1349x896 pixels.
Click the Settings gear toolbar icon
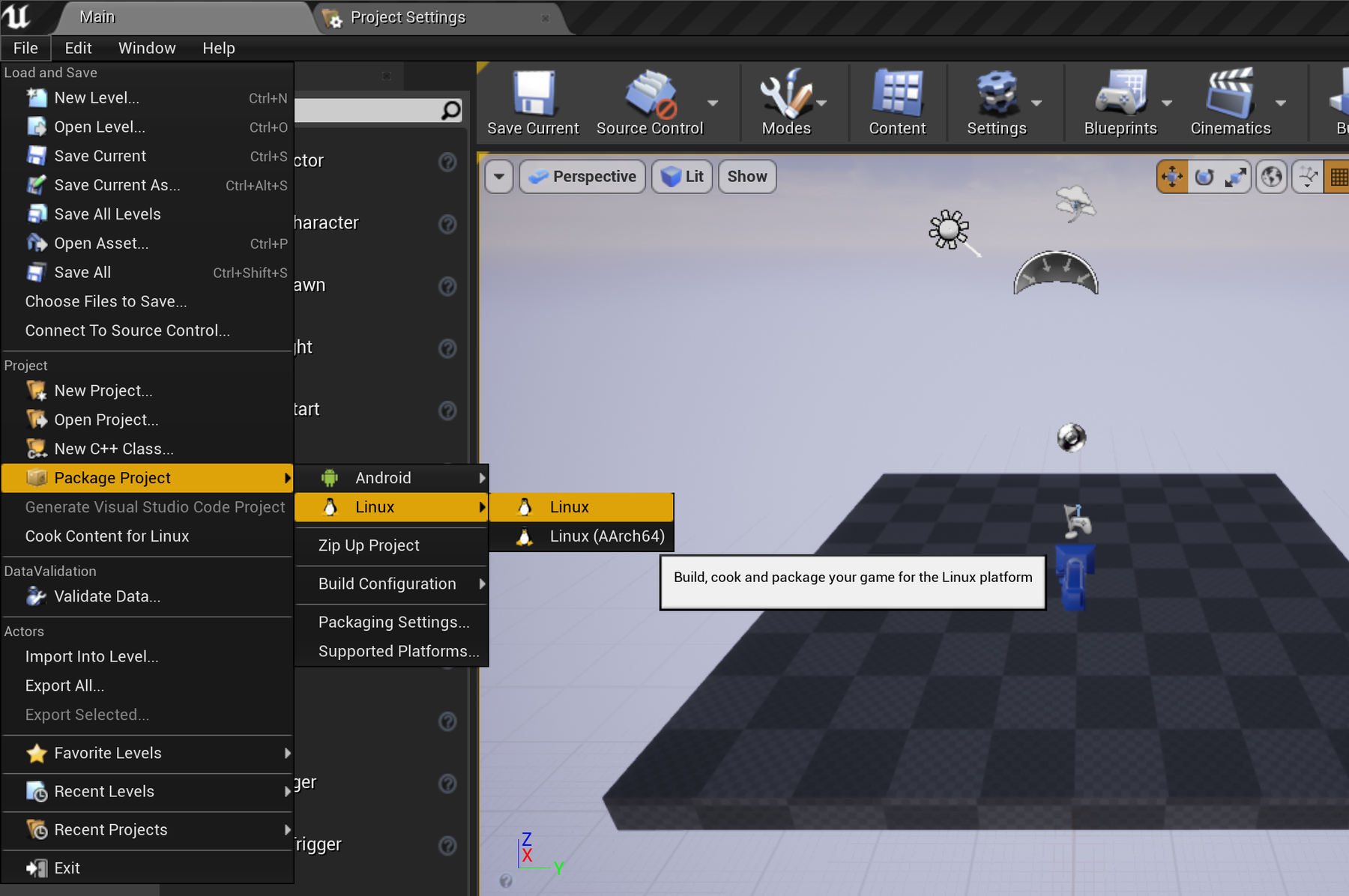pos(997,94)
